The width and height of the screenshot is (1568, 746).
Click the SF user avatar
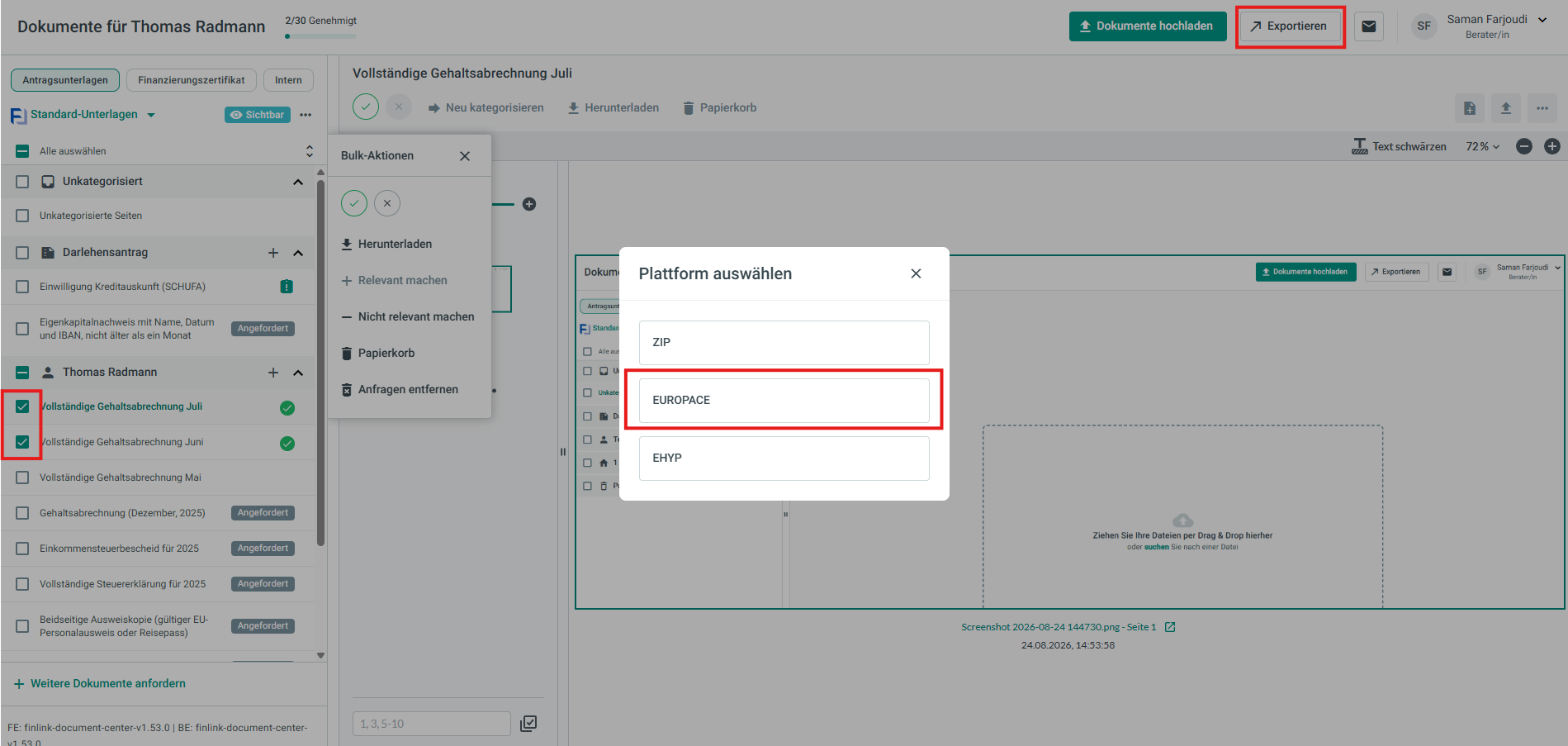pos(1424,26)
